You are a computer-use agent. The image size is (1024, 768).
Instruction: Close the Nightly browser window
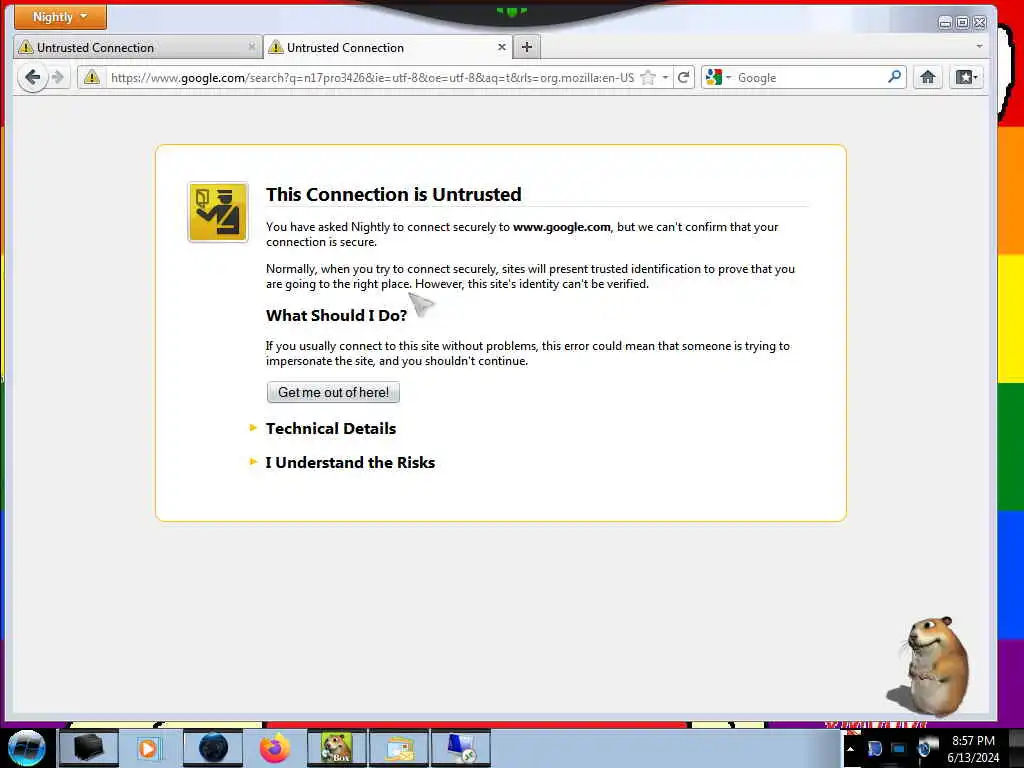980,23
